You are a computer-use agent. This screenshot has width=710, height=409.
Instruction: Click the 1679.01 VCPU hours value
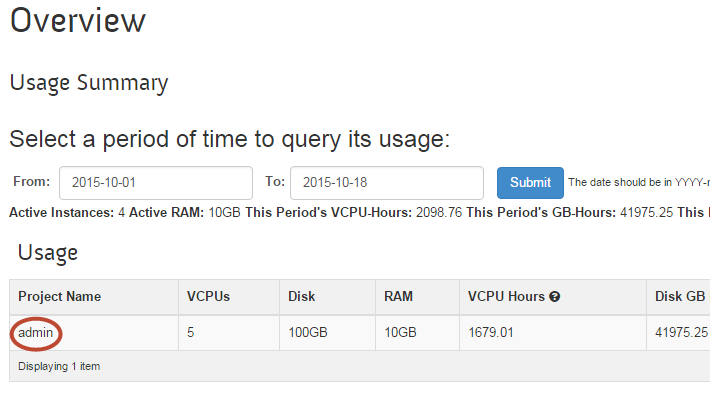[490, 332]
